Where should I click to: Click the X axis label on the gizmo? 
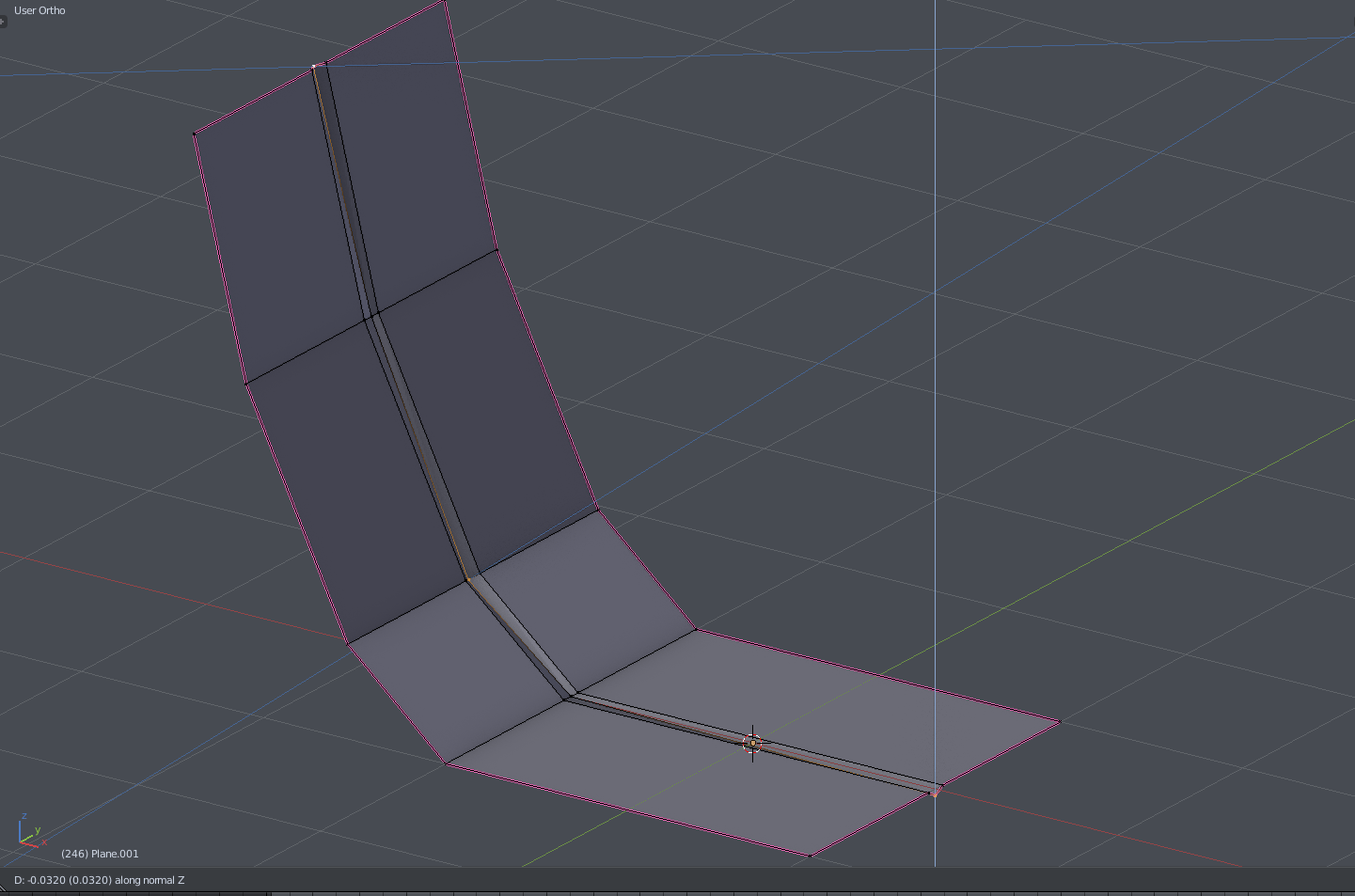coord(45,842)
